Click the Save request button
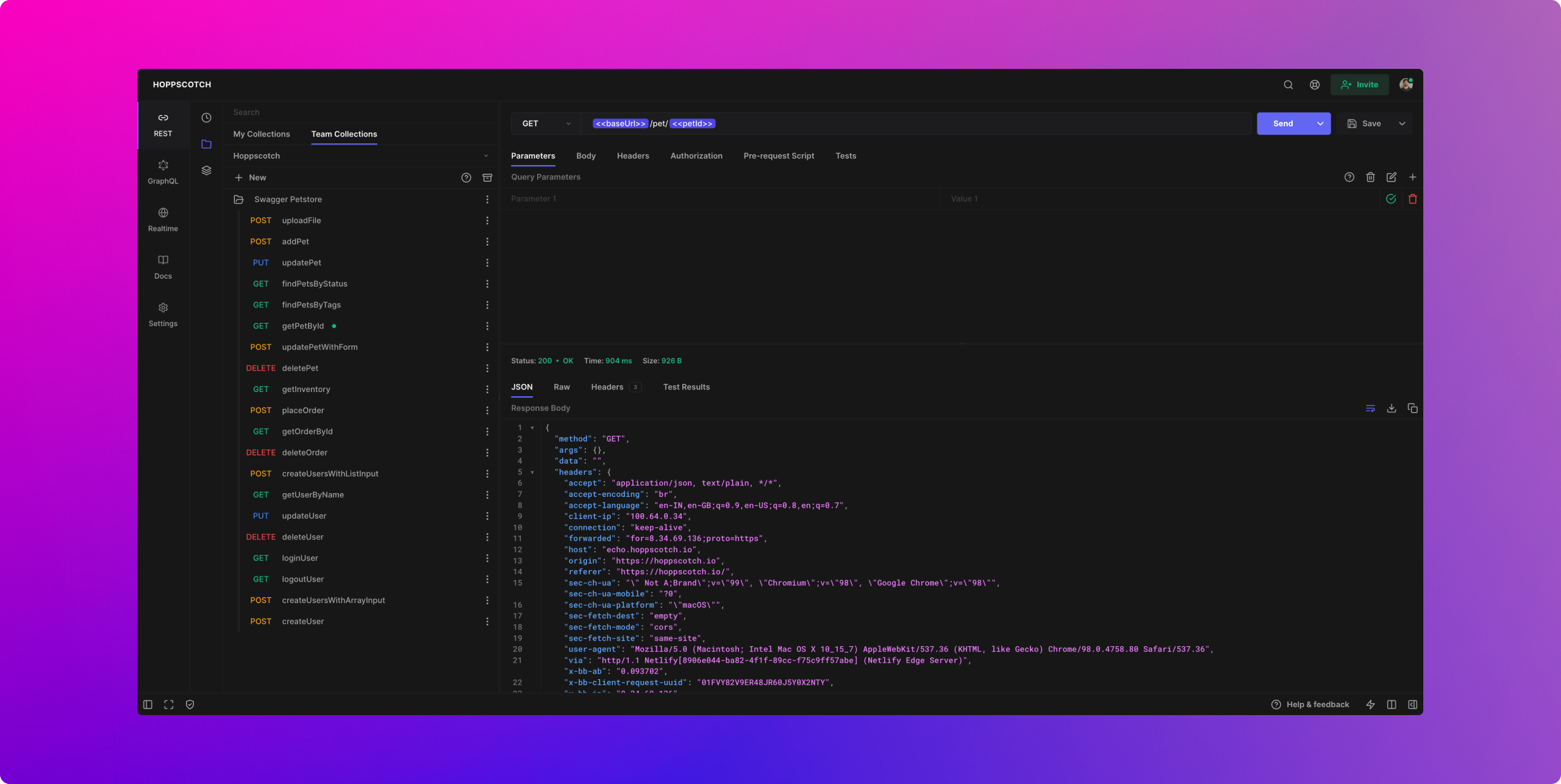1561x784 pixels. click(1365, 124)
